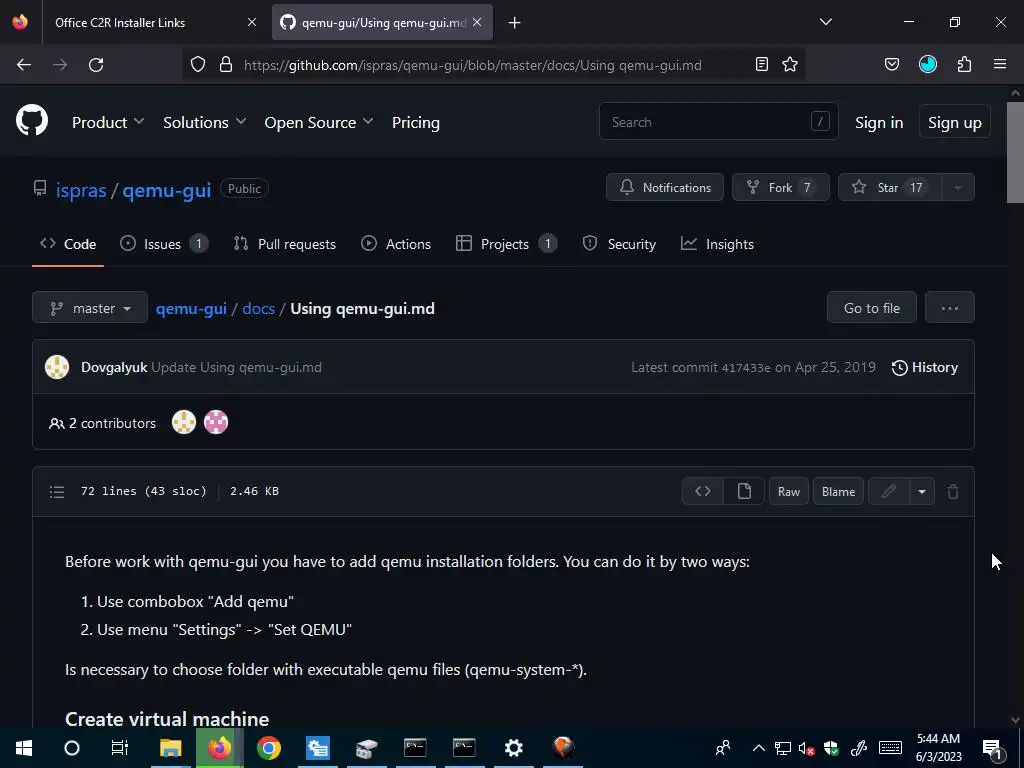Open the Issues tab
1024x768 pixels.
point(164,244)
